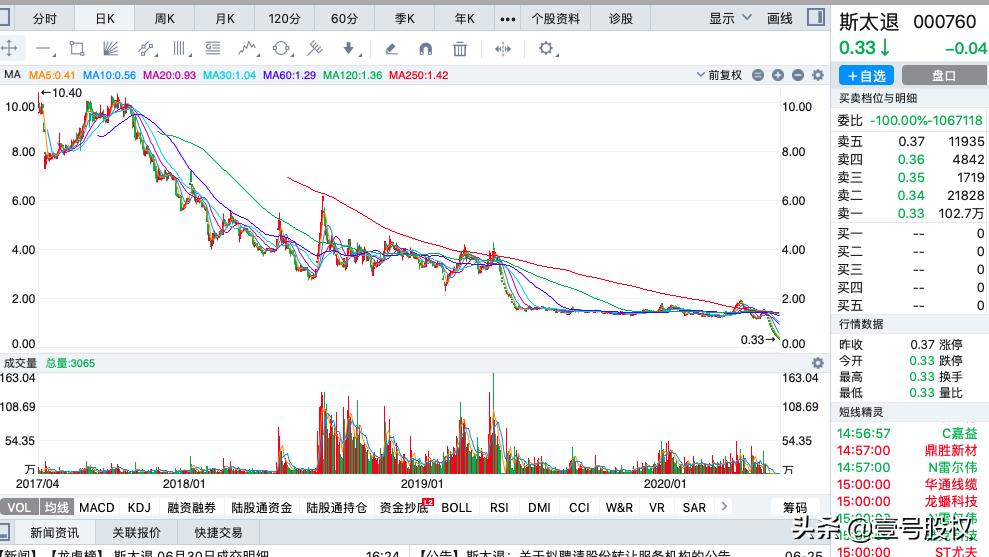The height and width of the screenshot is (557, 989).
Task: Open the 关联报价 related quotes tab
Action: click(136, 532)
